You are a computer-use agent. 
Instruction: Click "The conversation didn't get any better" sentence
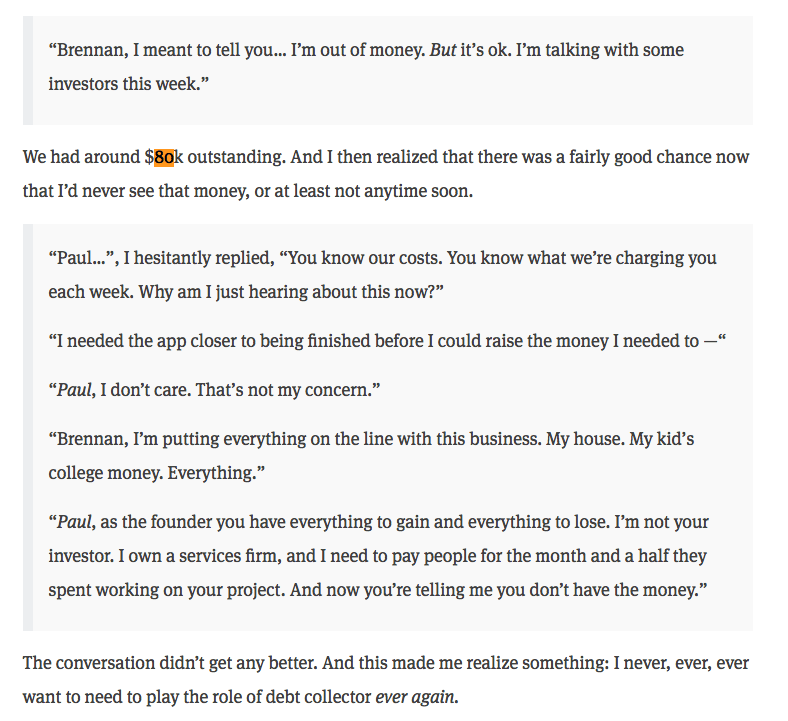(170, 663)
